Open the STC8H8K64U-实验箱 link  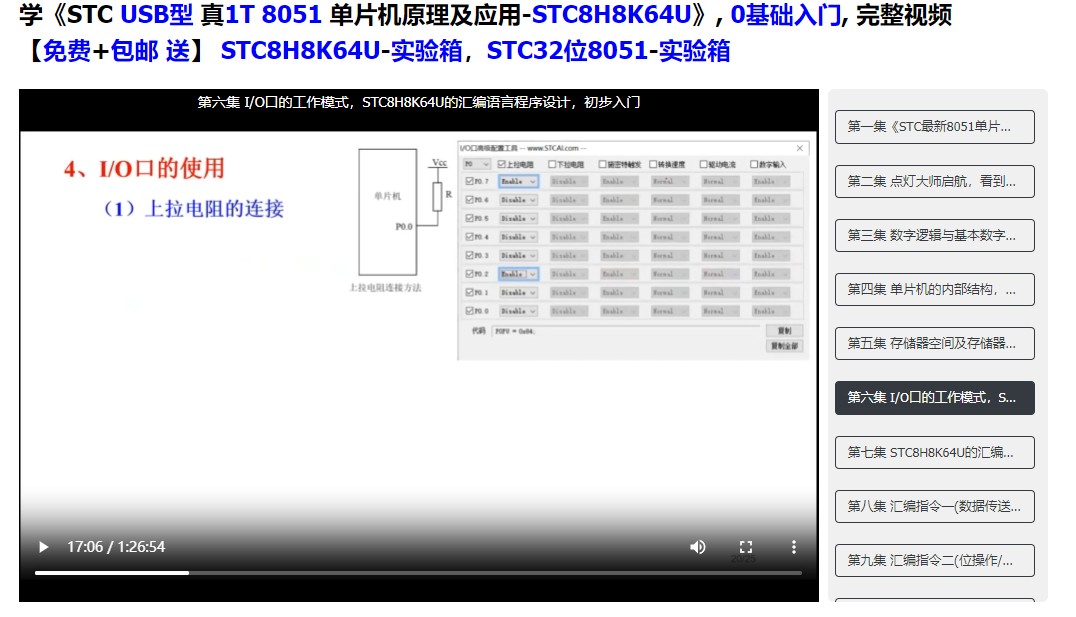tap(341, 51)
